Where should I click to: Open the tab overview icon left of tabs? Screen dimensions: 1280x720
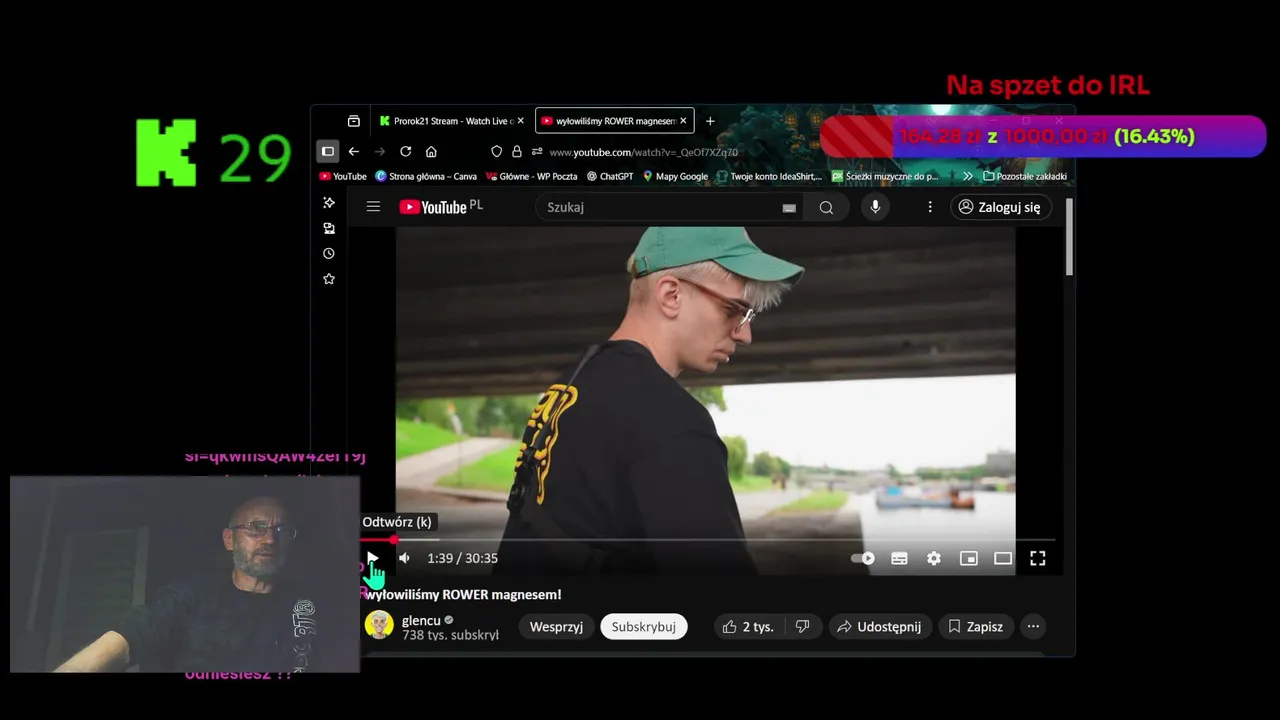[x=353, y=121]
